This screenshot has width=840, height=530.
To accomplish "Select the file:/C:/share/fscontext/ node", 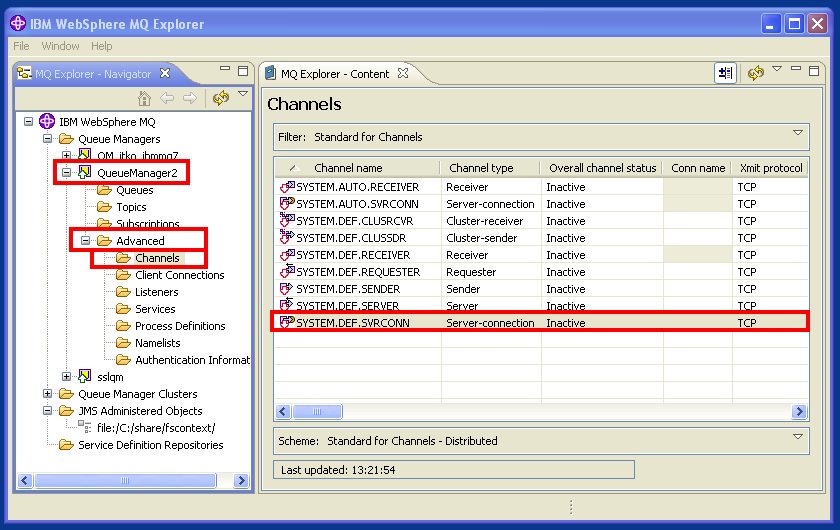I will pos(156,428).
